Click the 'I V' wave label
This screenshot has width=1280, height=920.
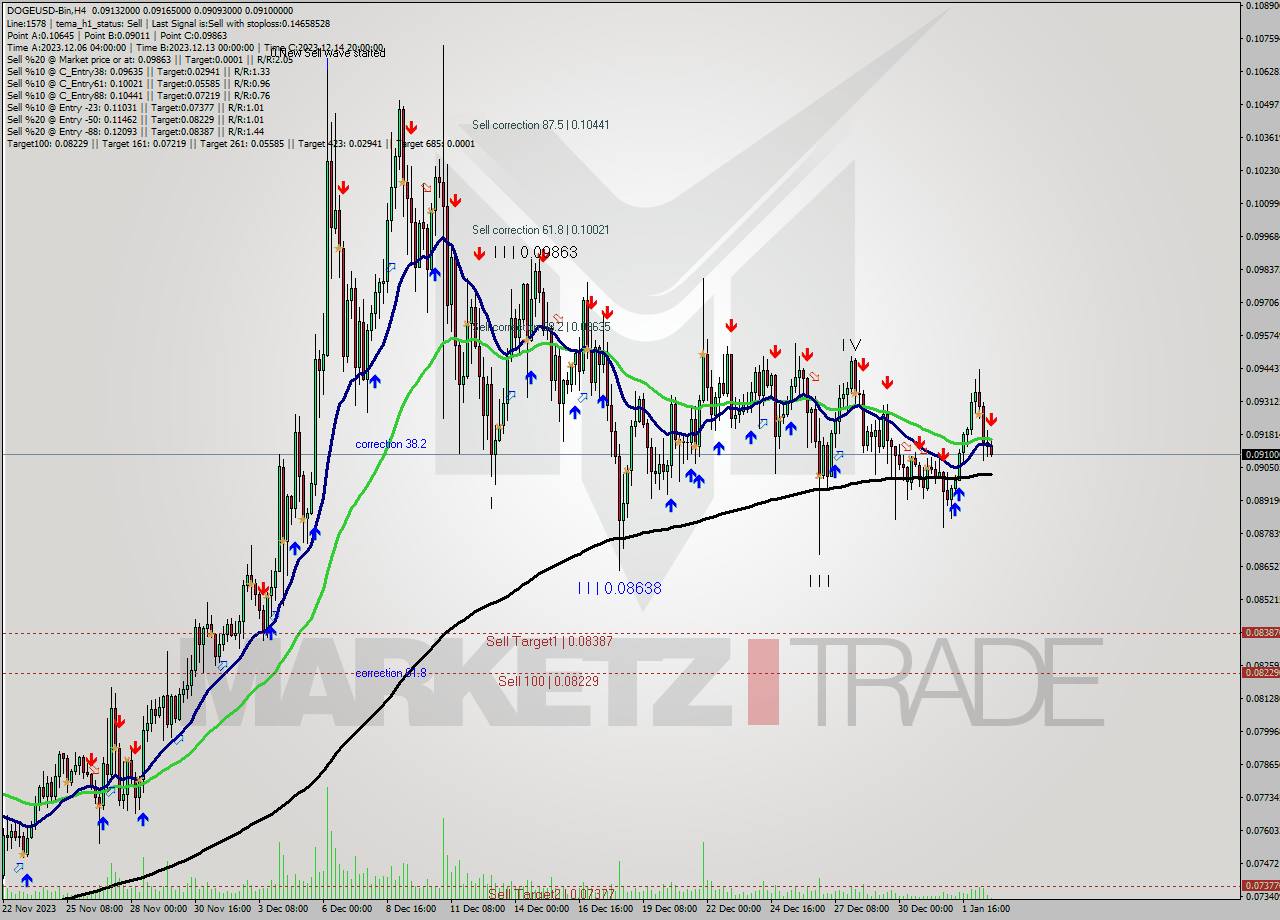[x=851, y=345]
